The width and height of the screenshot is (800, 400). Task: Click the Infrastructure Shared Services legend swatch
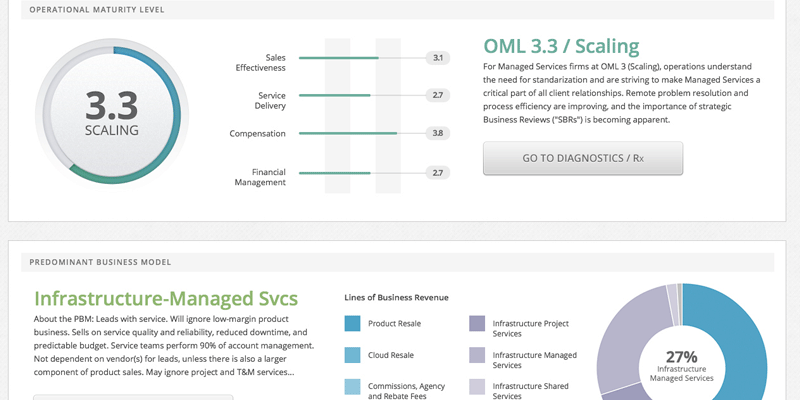point(477,387)
